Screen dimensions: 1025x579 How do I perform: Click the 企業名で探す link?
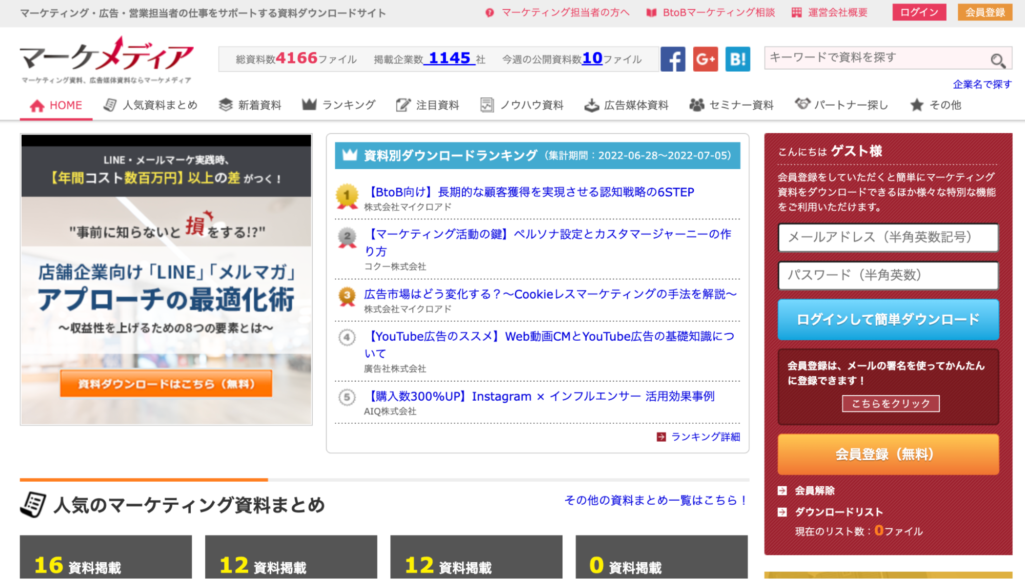(x=981, y=81)
